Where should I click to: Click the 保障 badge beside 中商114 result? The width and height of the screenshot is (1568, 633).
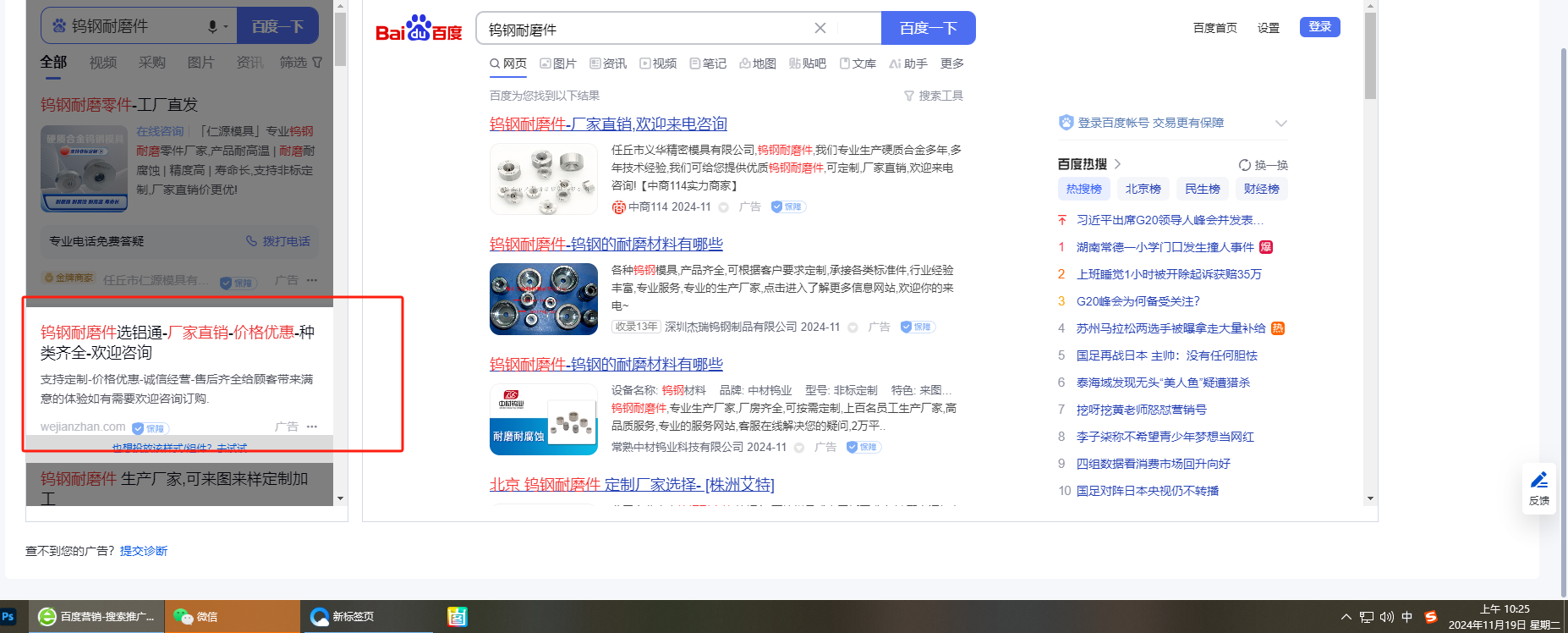[x=788, y=206]
